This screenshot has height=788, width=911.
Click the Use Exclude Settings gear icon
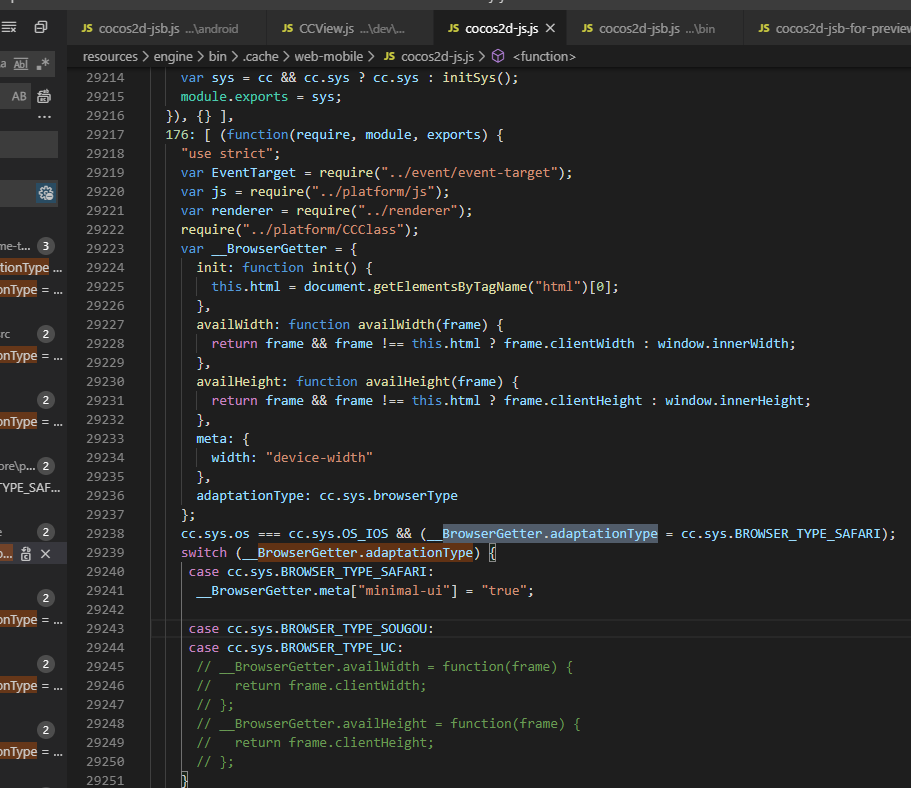pos(45,193)
